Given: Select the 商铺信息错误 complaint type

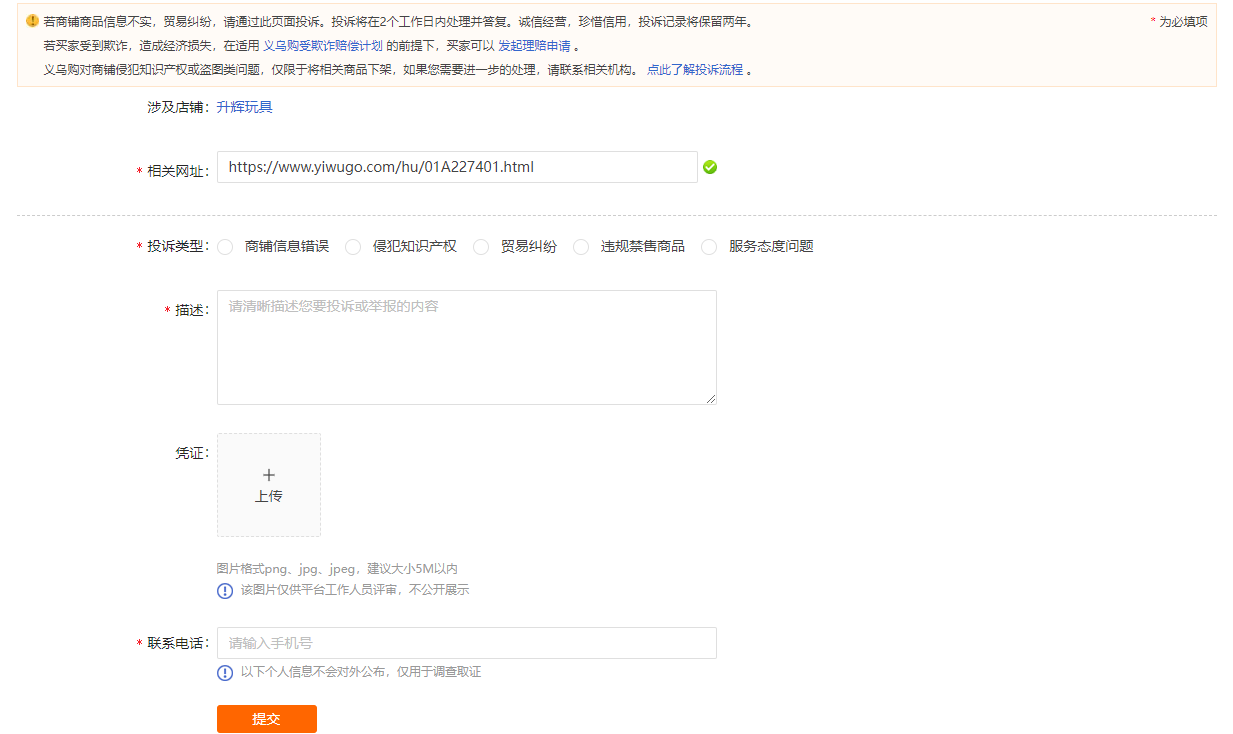Looking at the screenshot, I should (x=226, y=247).
